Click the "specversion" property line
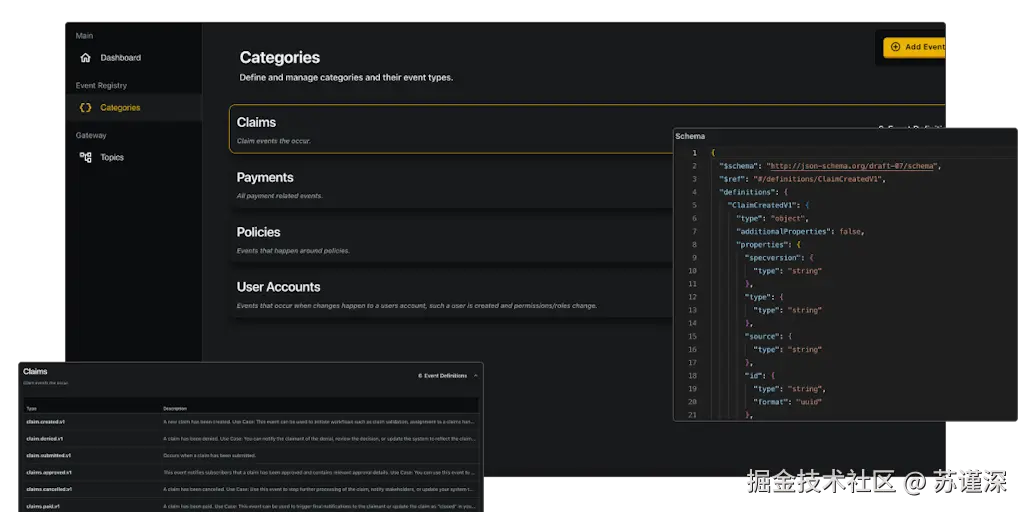 pyautogui.click(x=779, y=257)
